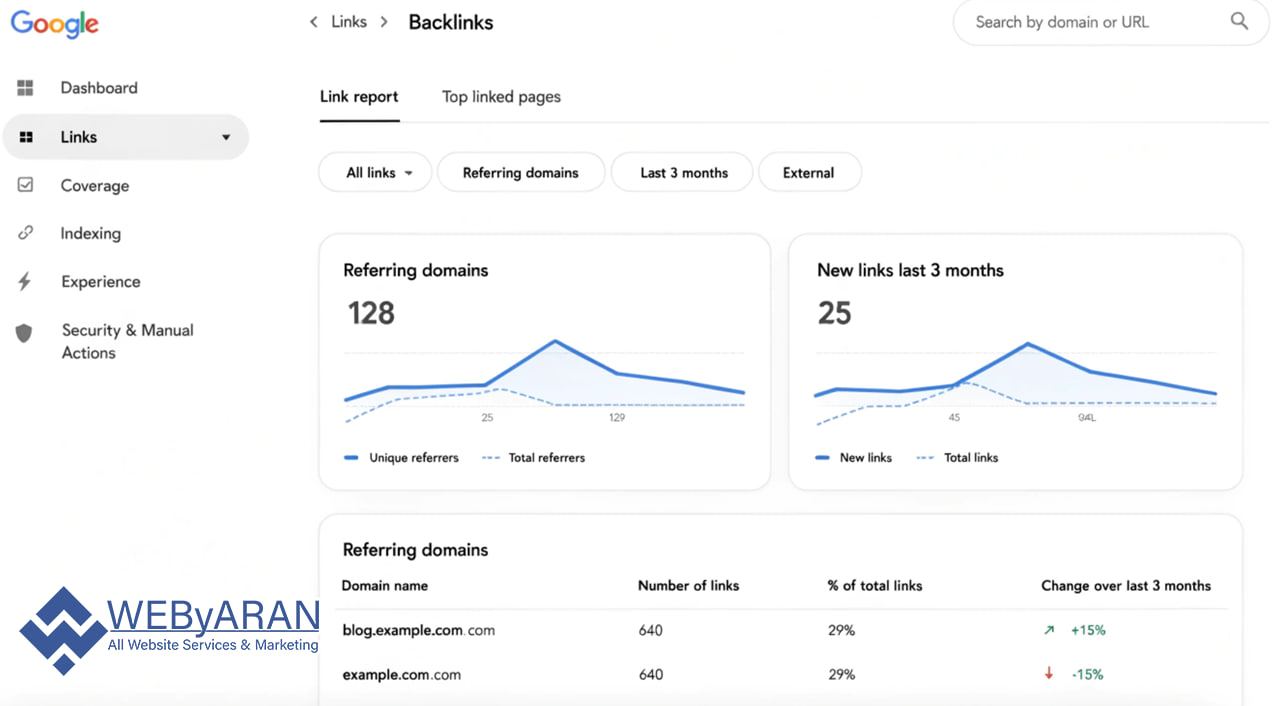This screenshot has height=706, width=1280.
Task: Click the Backlinks breadcrumb title
Action: pos(450,21)
